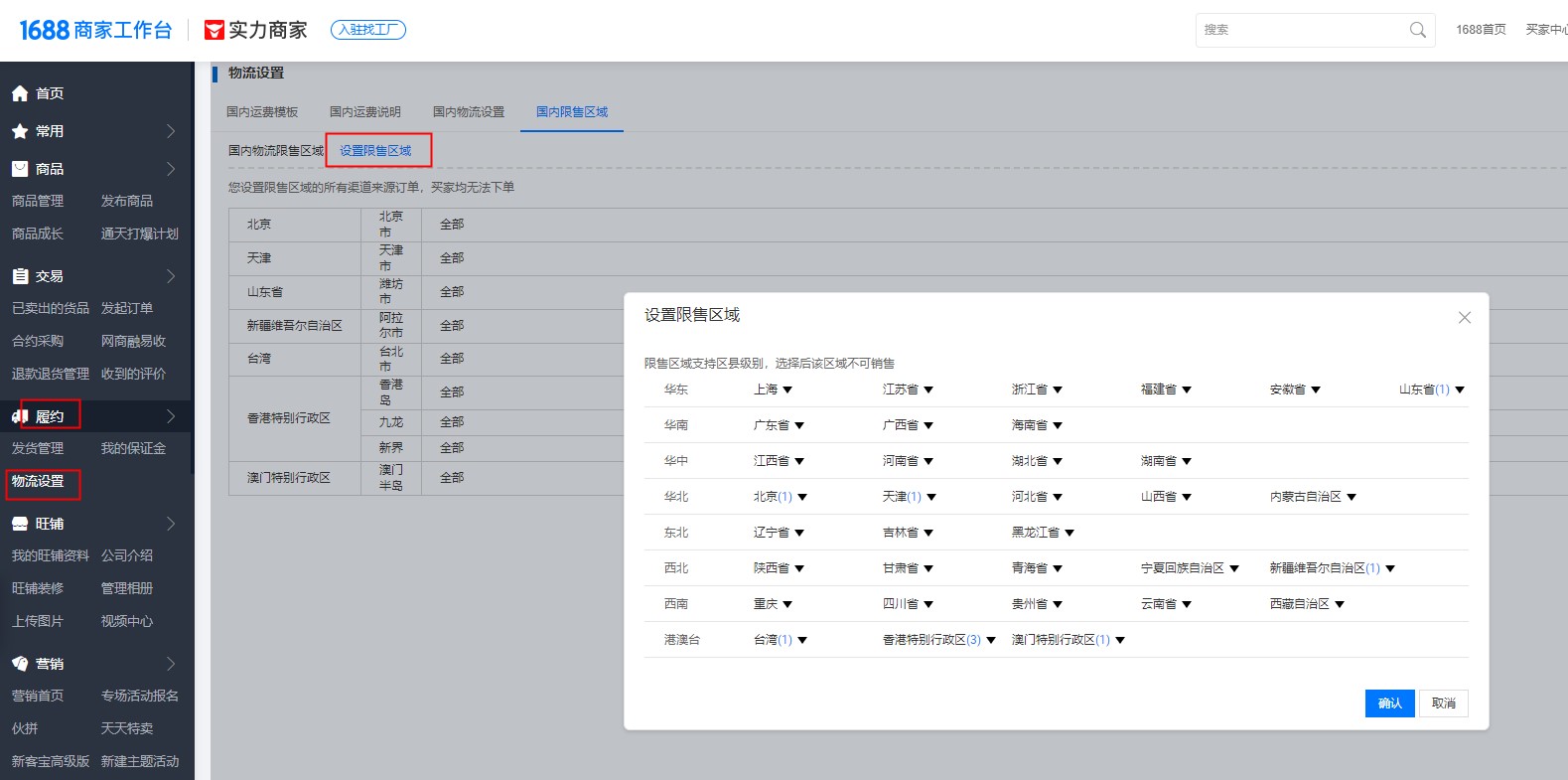
Task: Open 商品管理 sidebar link
Action: [x=38, y=202]
